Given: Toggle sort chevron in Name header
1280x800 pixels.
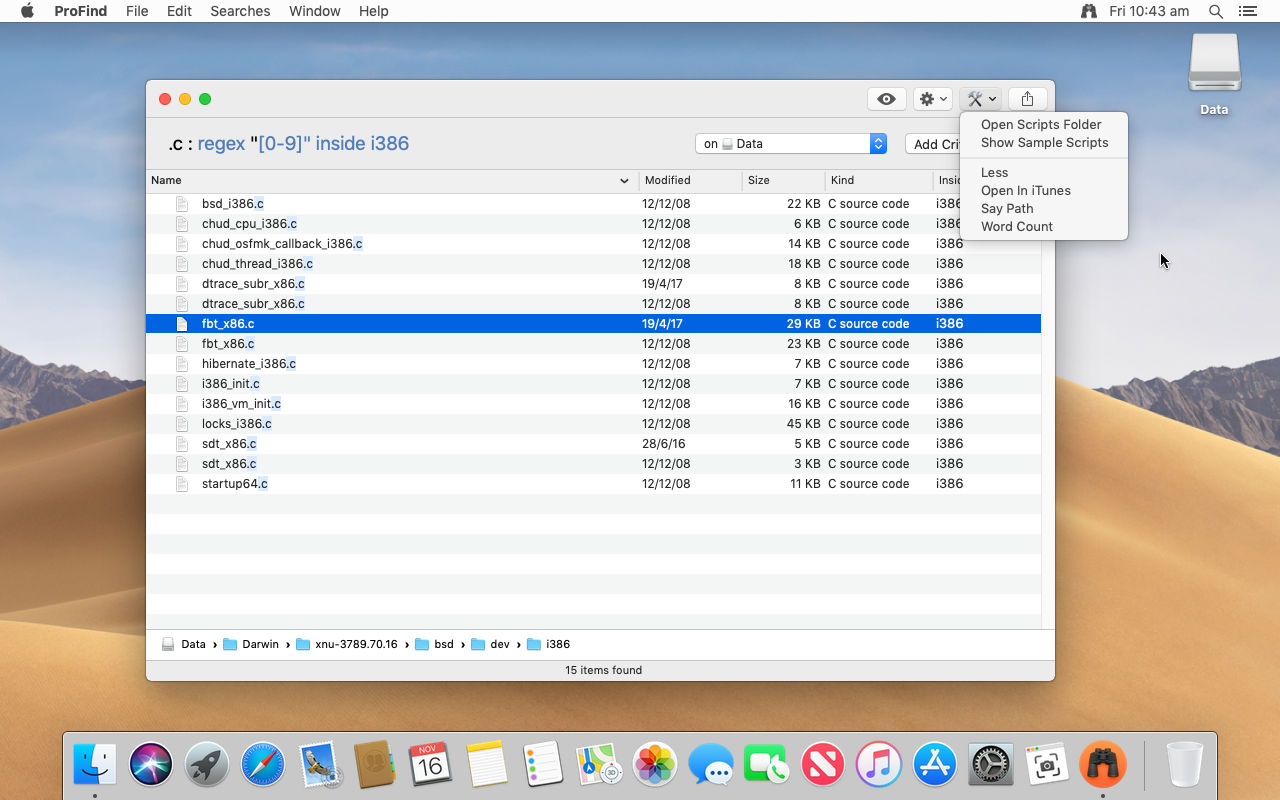Looking at the screenshot, I should point(624,181).
